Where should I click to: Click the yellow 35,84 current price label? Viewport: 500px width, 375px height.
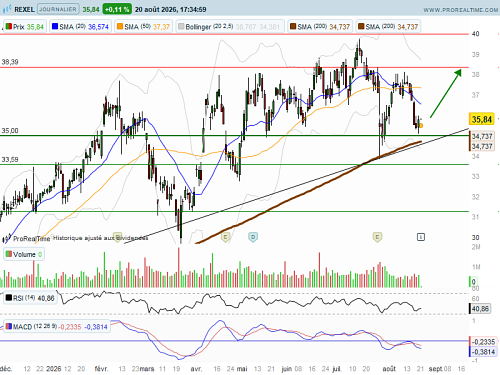482,119
